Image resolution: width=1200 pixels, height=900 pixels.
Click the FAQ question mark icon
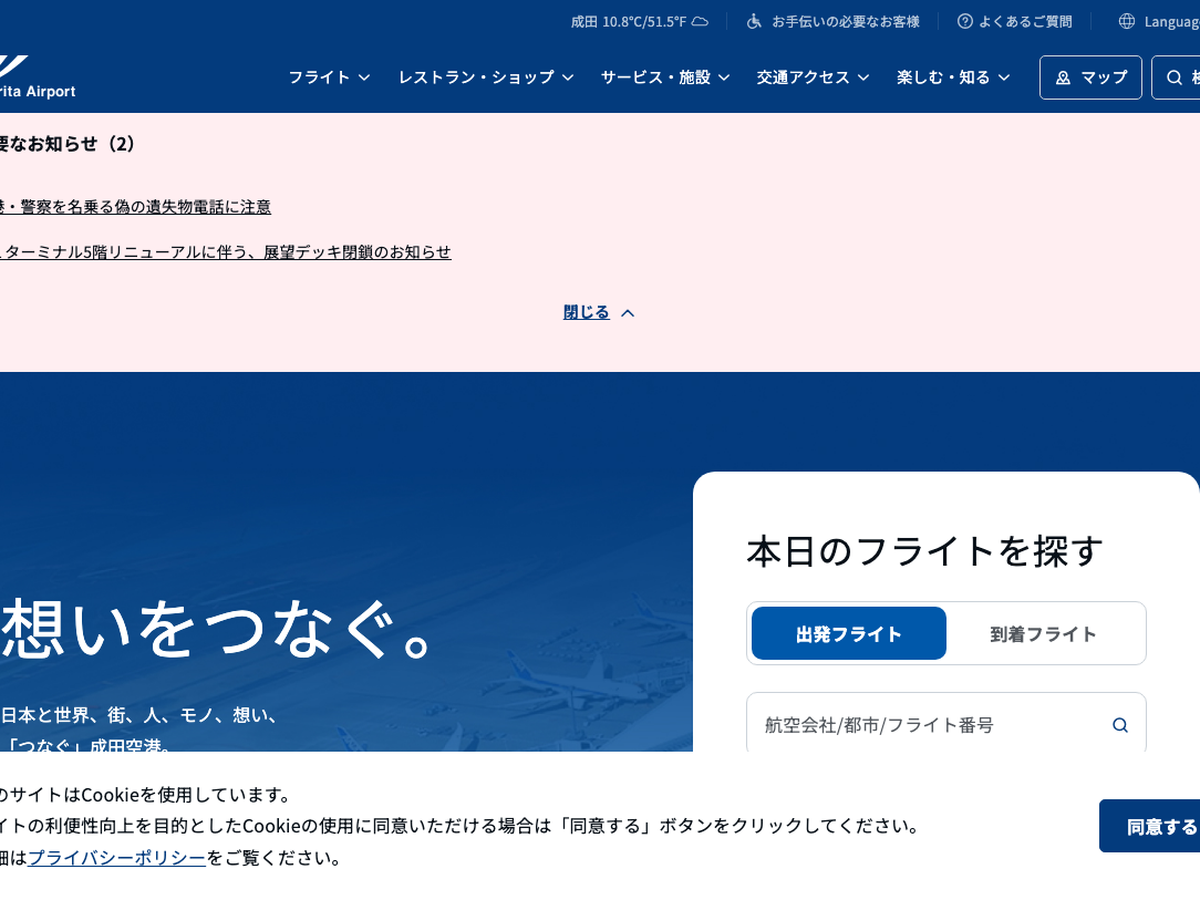coord(965,21)
